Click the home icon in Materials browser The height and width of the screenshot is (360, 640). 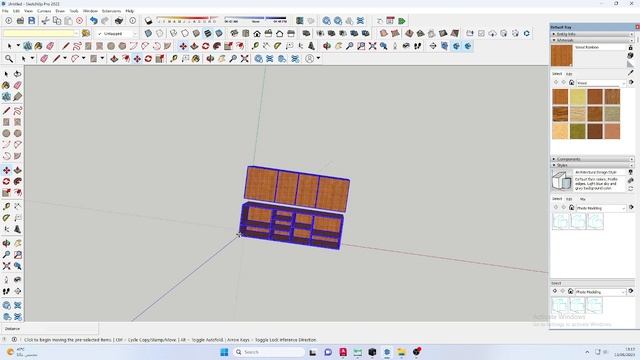(x=571, y=83)
